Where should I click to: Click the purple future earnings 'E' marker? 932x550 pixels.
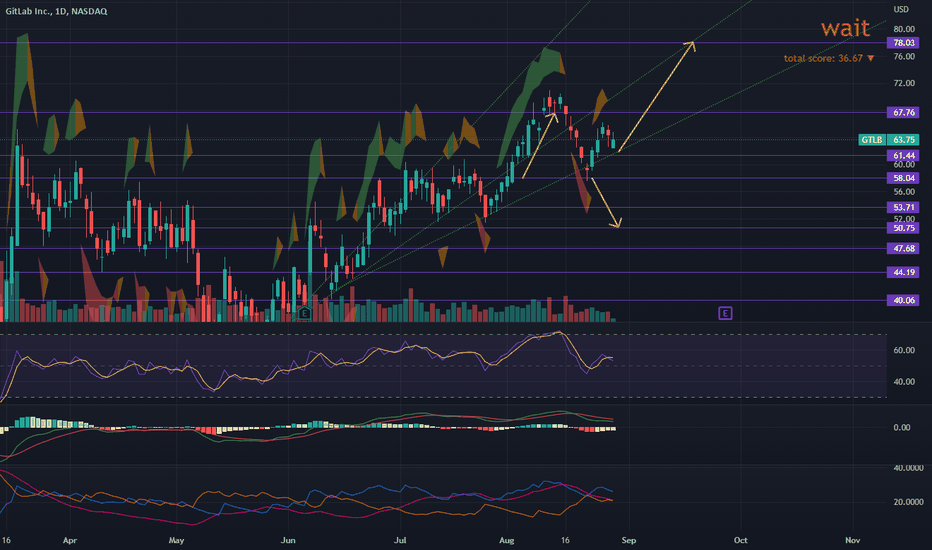pyautogui.click(x=725, y=313)
